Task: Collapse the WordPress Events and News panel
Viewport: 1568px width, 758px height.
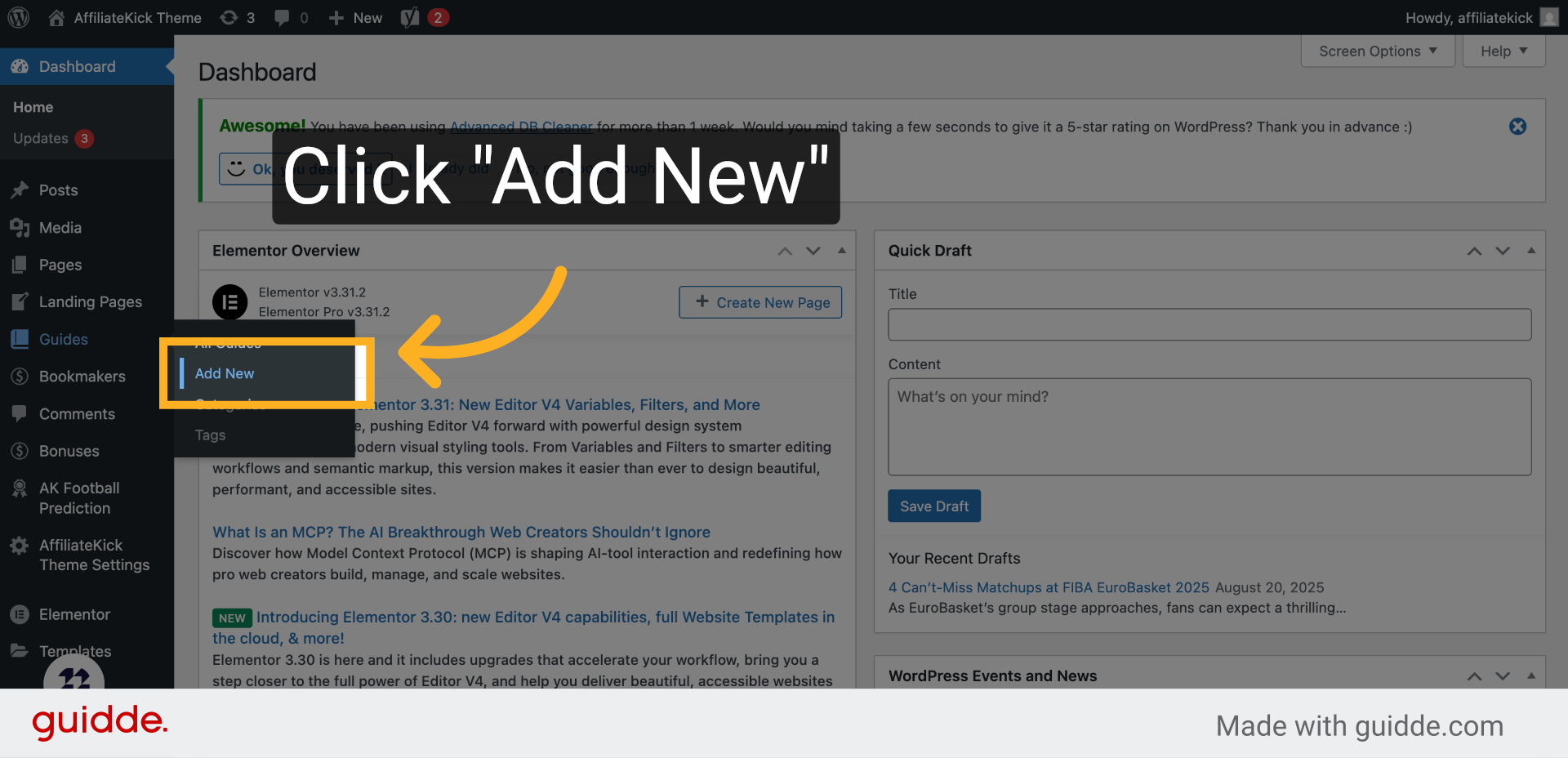Action: [x=1531, y=676]
